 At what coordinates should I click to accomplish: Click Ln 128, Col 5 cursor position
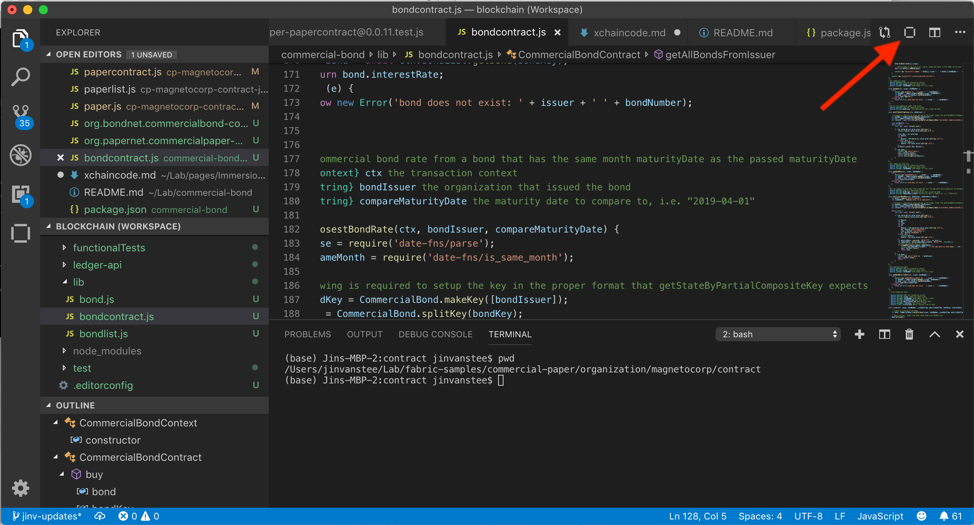[x=698, y=516]
